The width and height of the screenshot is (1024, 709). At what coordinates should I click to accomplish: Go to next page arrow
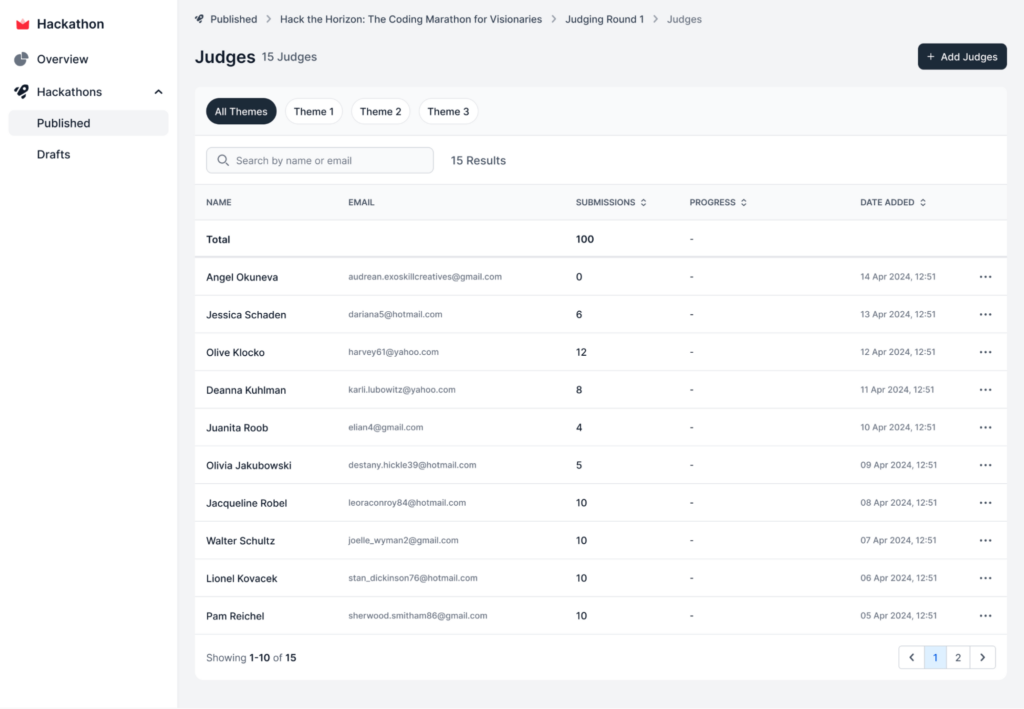pos(982,657)
